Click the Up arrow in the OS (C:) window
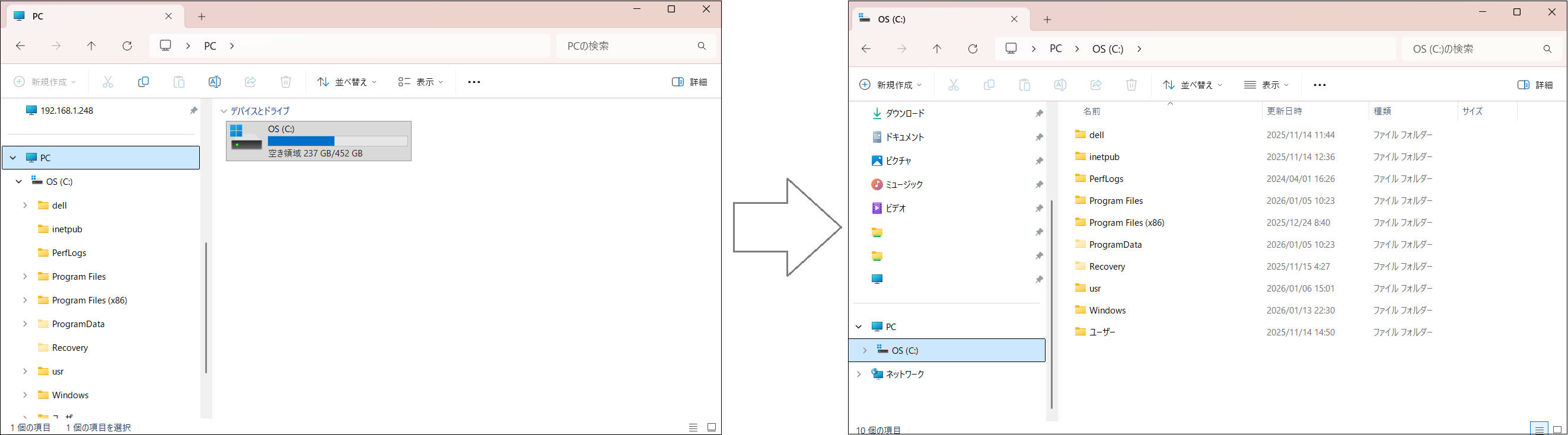 click(937, 49)
